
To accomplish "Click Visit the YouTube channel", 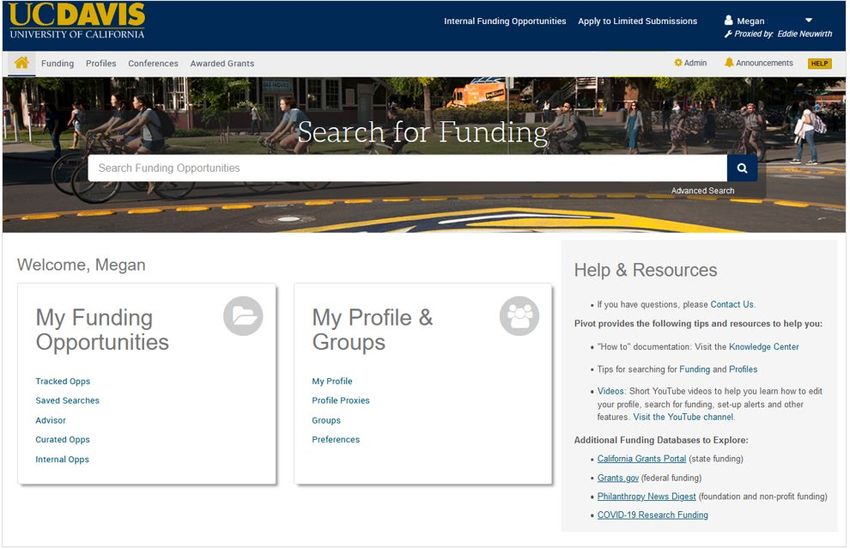I will tap(685, 418).
